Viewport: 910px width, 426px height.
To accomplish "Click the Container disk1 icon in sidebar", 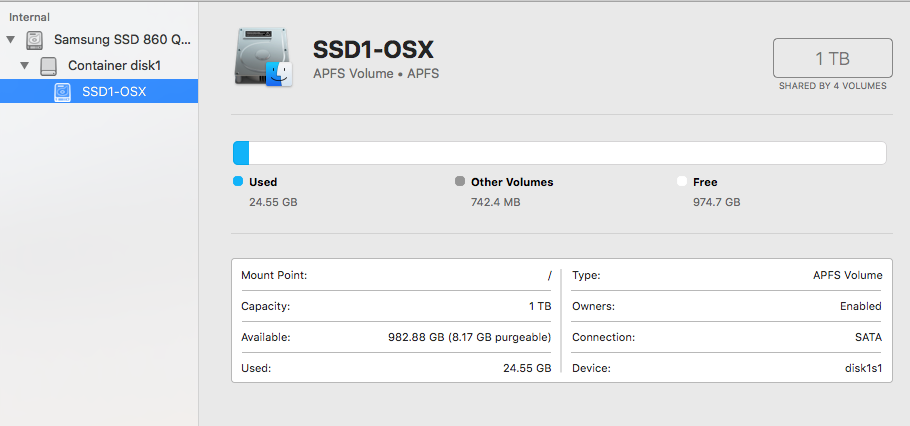I will pyautogui.click(x=49, y=66).
